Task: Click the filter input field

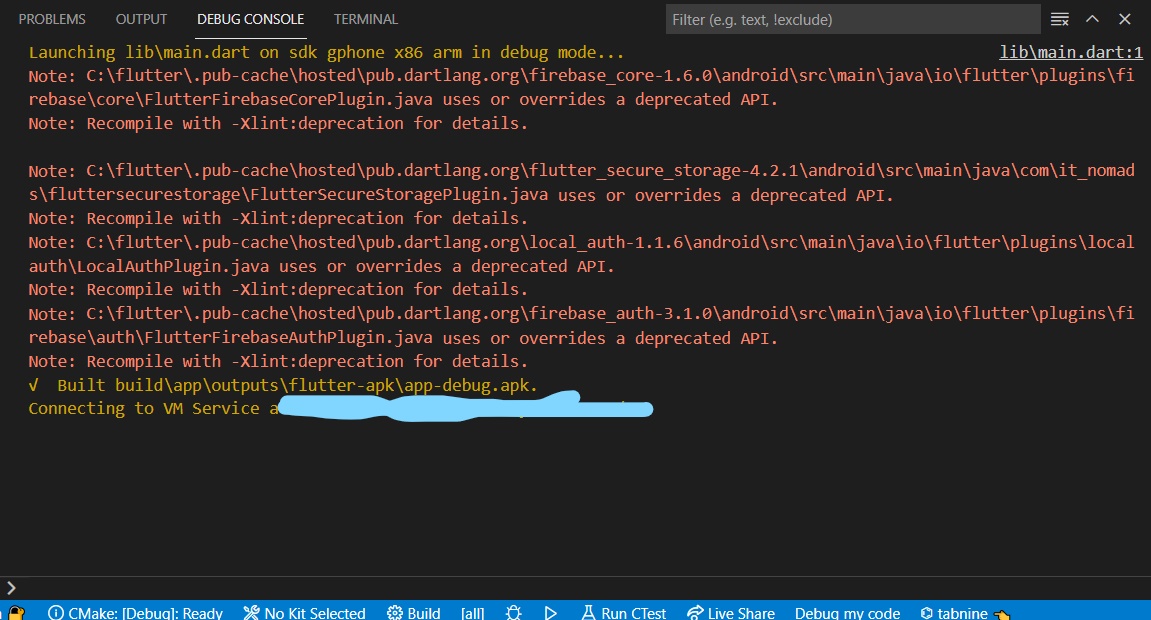Action: click(853, 19)
